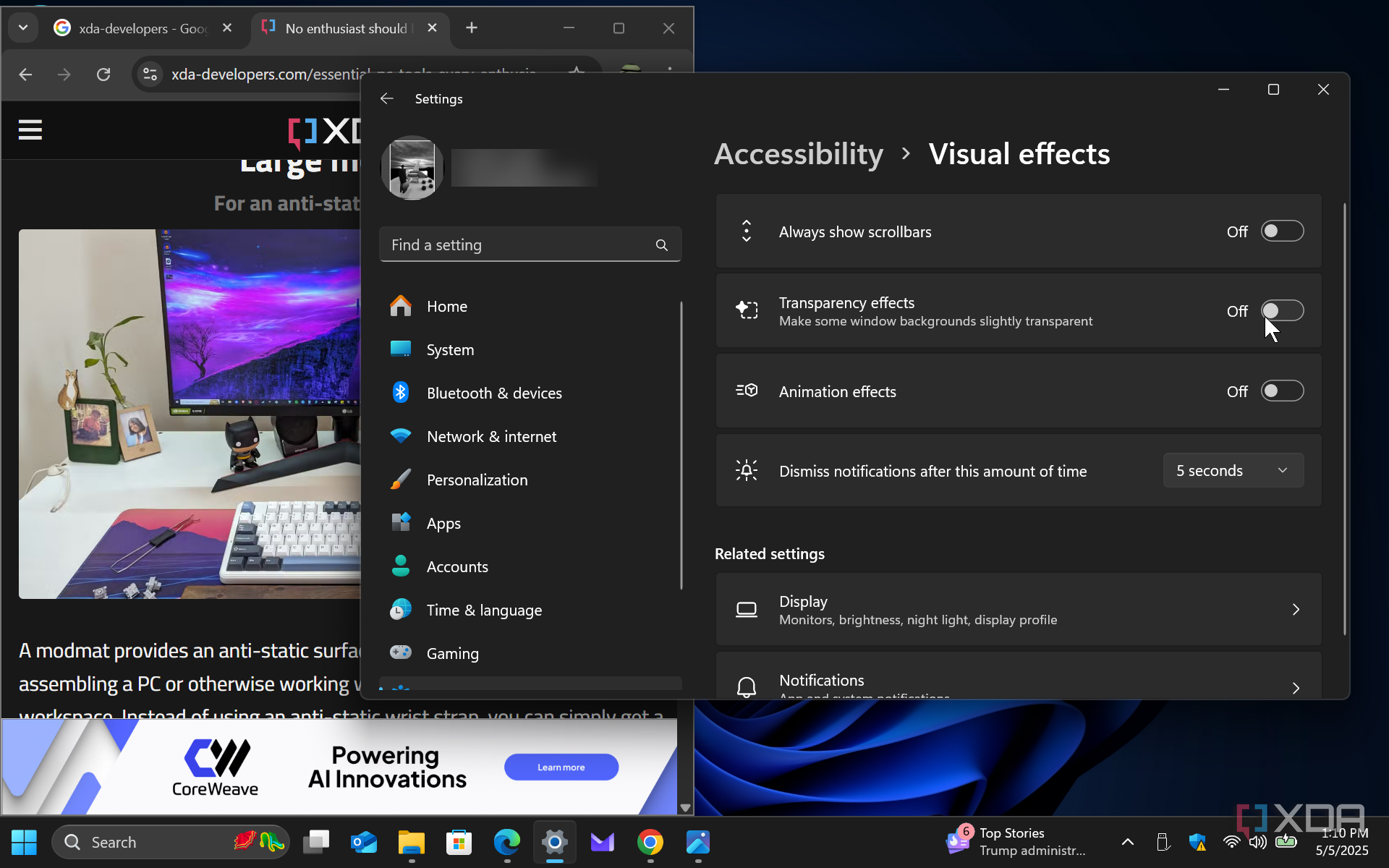Open Windows Start menu
Viewport: 1389px width, 868px height.
click(x=24, y=842)
